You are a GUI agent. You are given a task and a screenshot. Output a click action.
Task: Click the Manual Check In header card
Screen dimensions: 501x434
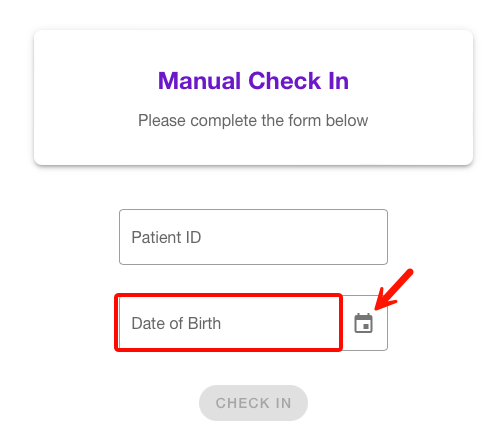pos(253,97)
